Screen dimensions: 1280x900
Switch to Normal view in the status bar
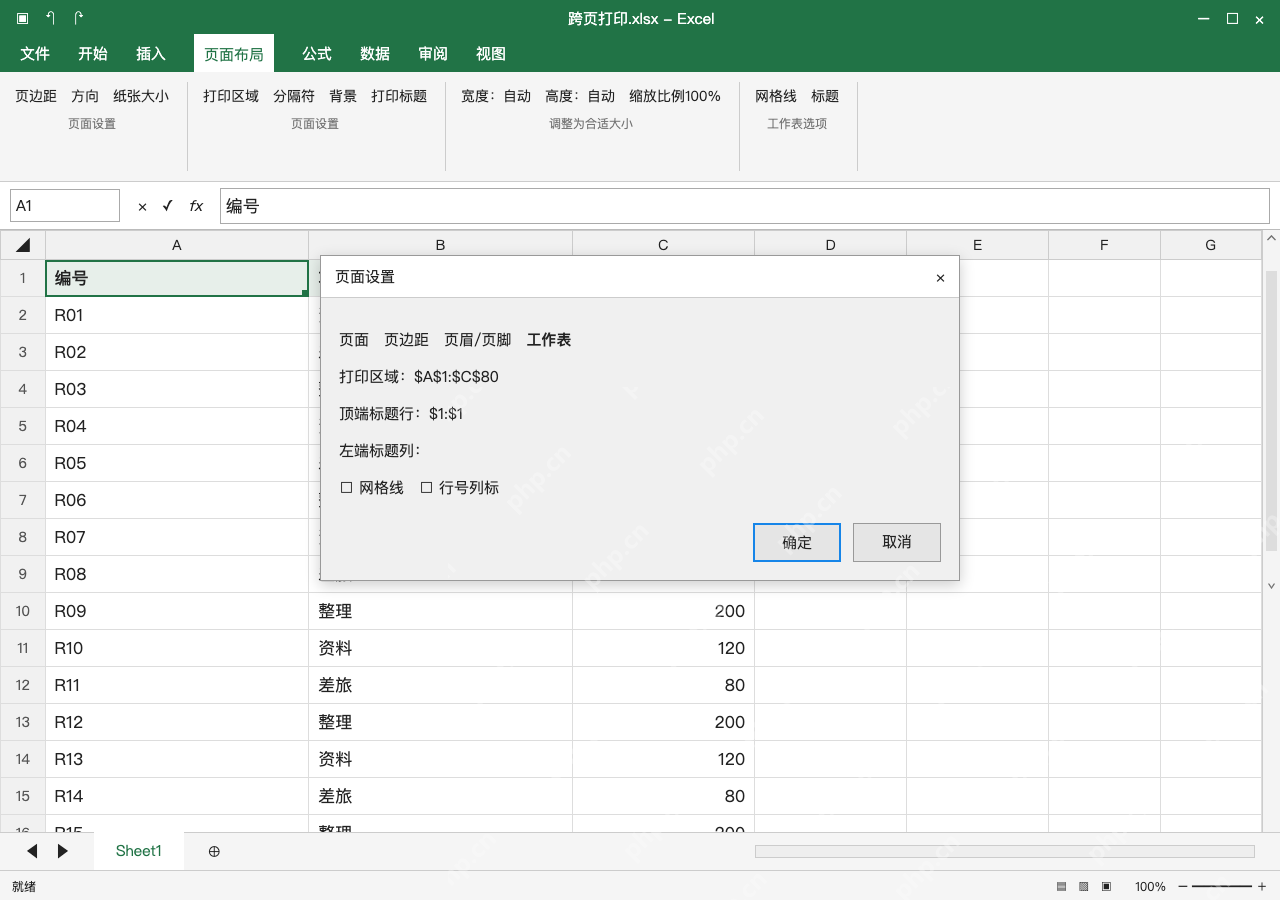[1061, 887]
